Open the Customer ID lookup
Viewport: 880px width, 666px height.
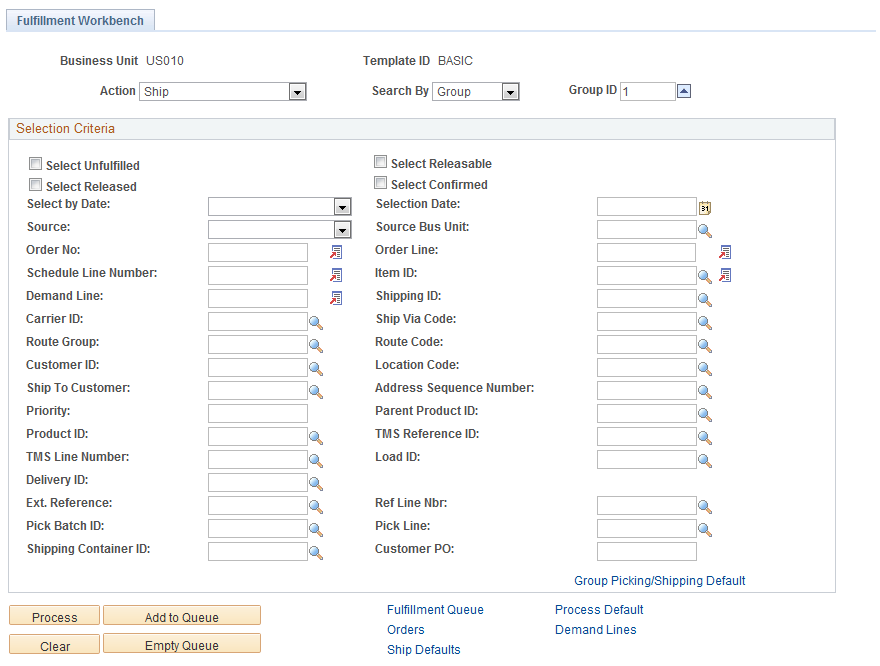tap(317, 367)
